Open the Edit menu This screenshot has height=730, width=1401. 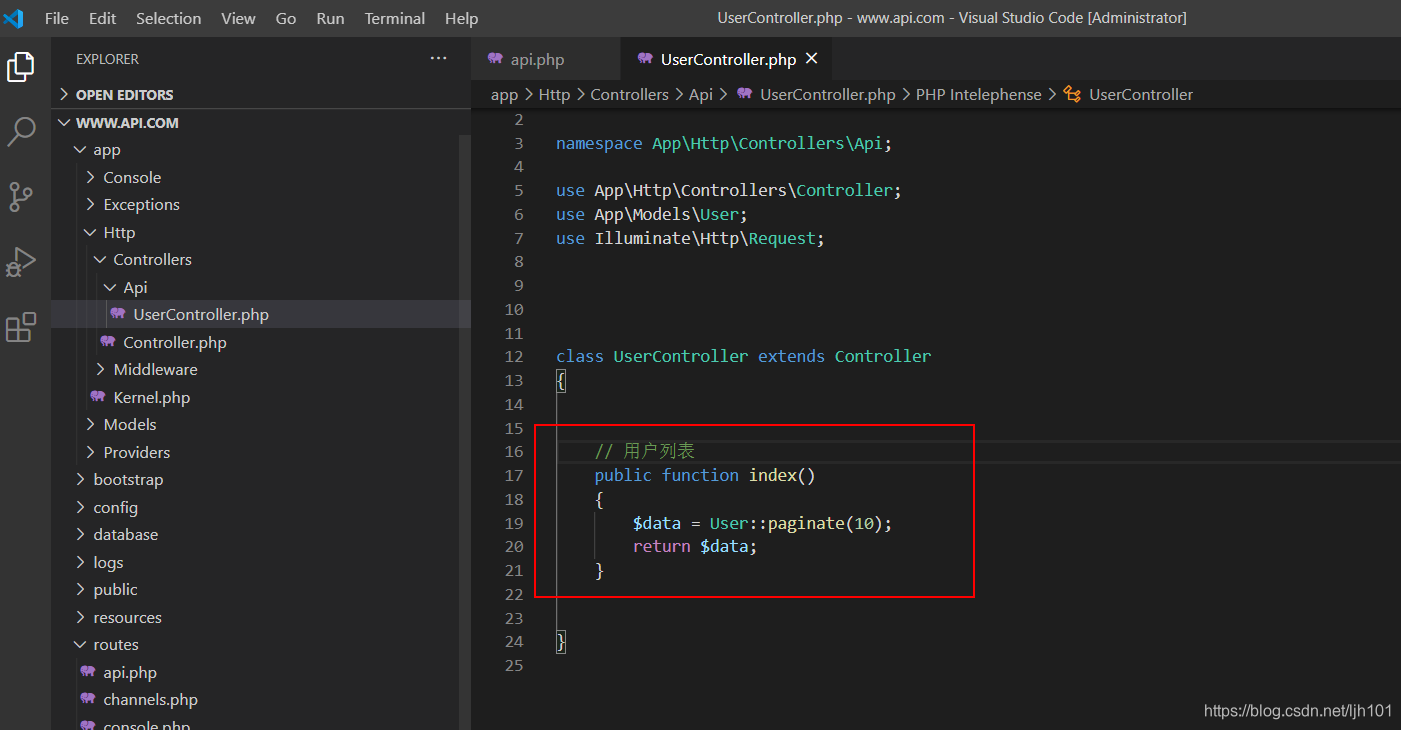[102, 18]
